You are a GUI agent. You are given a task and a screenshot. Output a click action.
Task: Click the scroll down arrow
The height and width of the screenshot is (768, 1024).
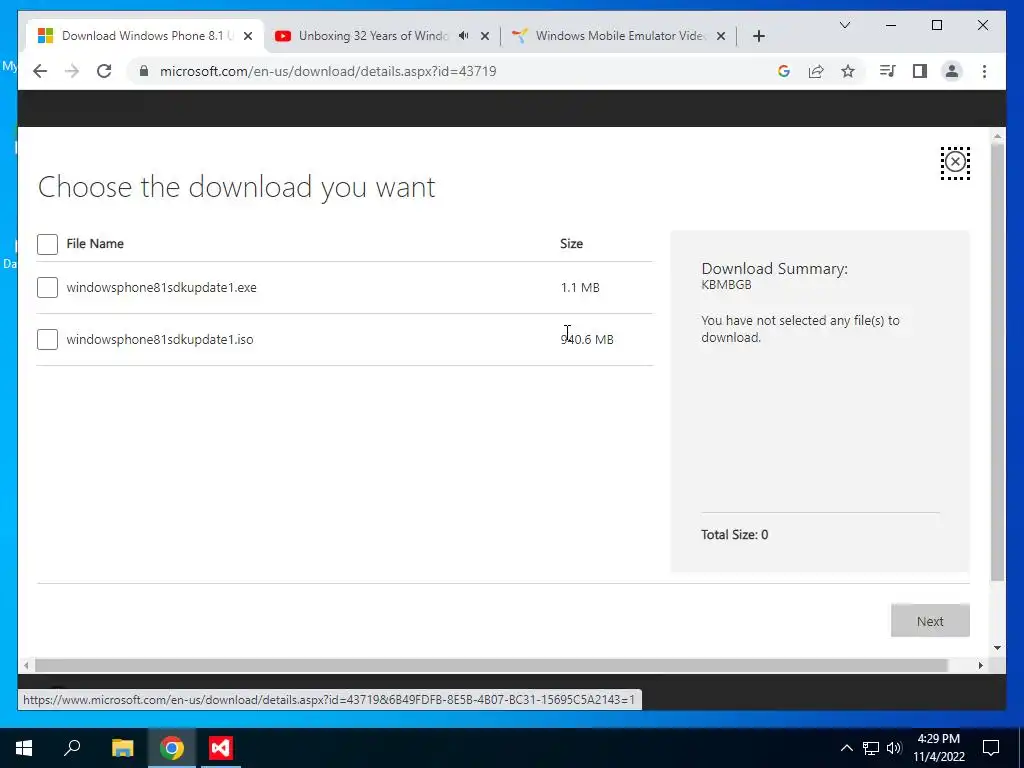(x=997, y=648)
